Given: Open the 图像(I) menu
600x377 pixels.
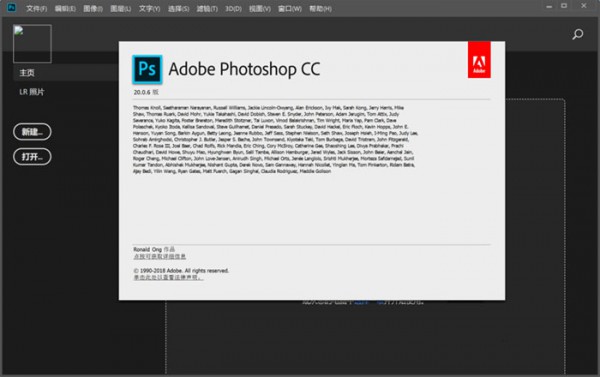Looking at the screenshot, I should tap(93, 8).
